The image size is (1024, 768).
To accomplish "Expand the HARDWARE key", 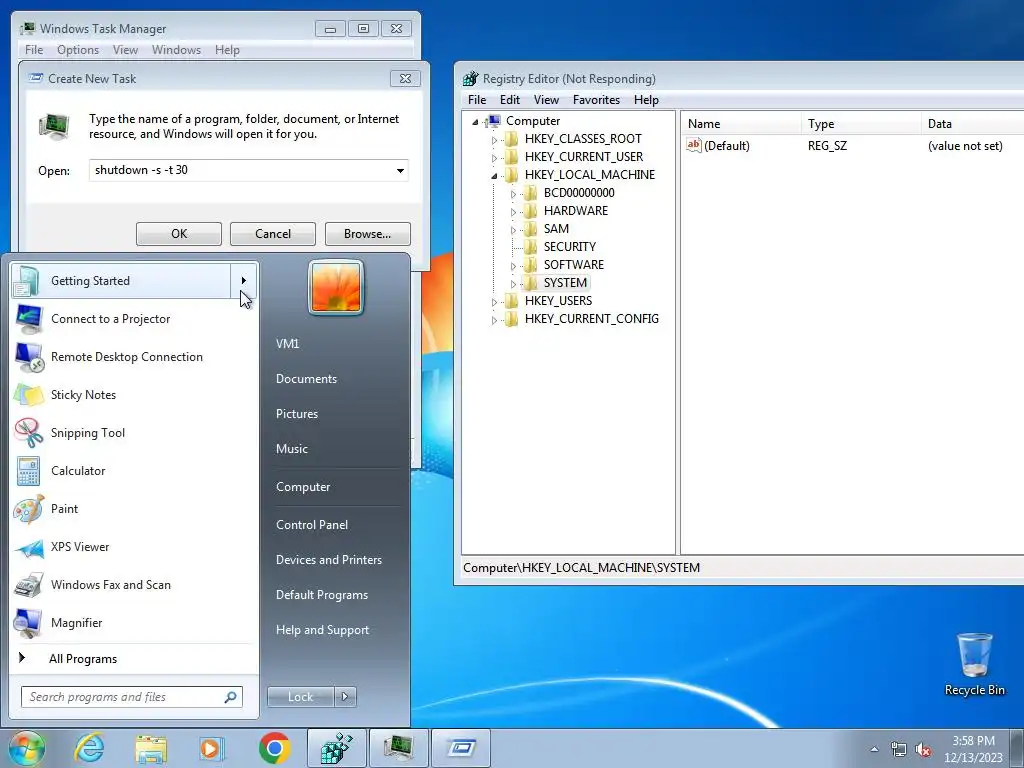I will click(x=513, y=212).
